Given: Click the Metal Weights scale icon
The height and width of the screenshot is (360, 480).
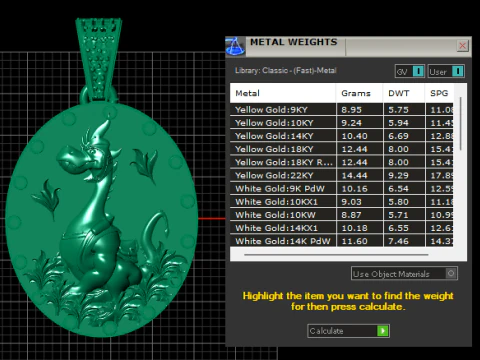Looking at the screenshot, I should click(235, 46).
